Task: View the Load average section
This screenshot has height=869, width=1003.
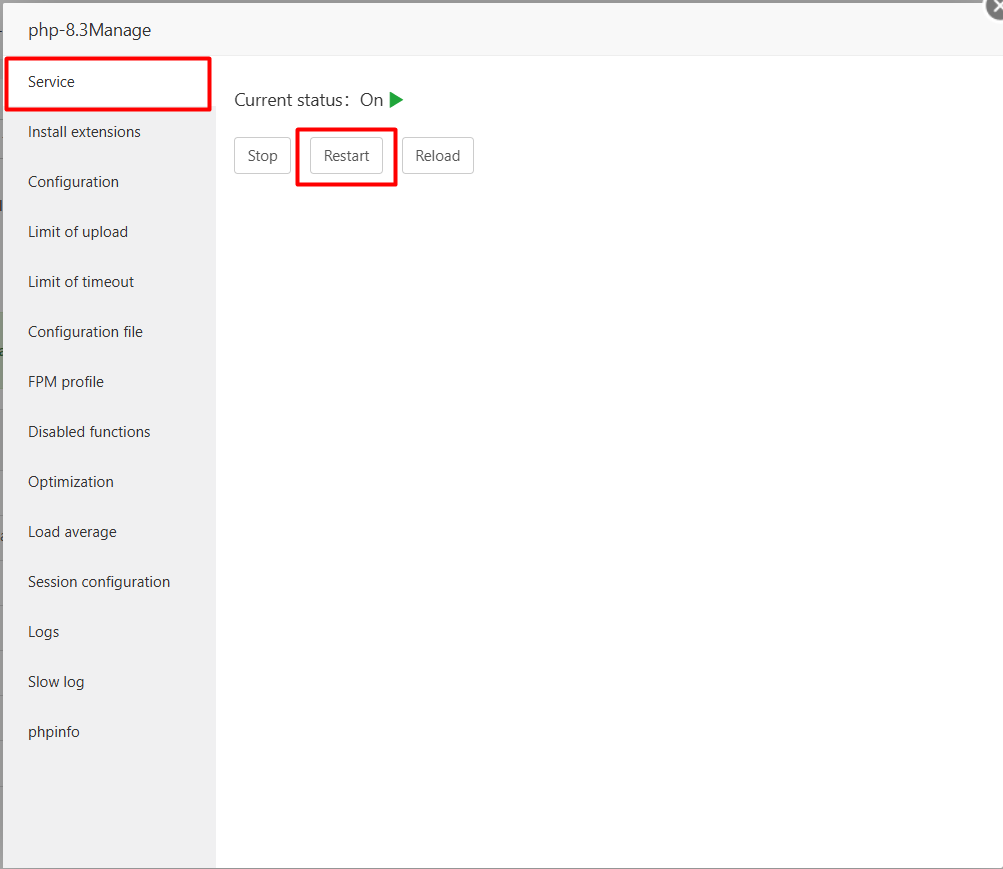Action: pyautogui.click(x=72, y=531)
